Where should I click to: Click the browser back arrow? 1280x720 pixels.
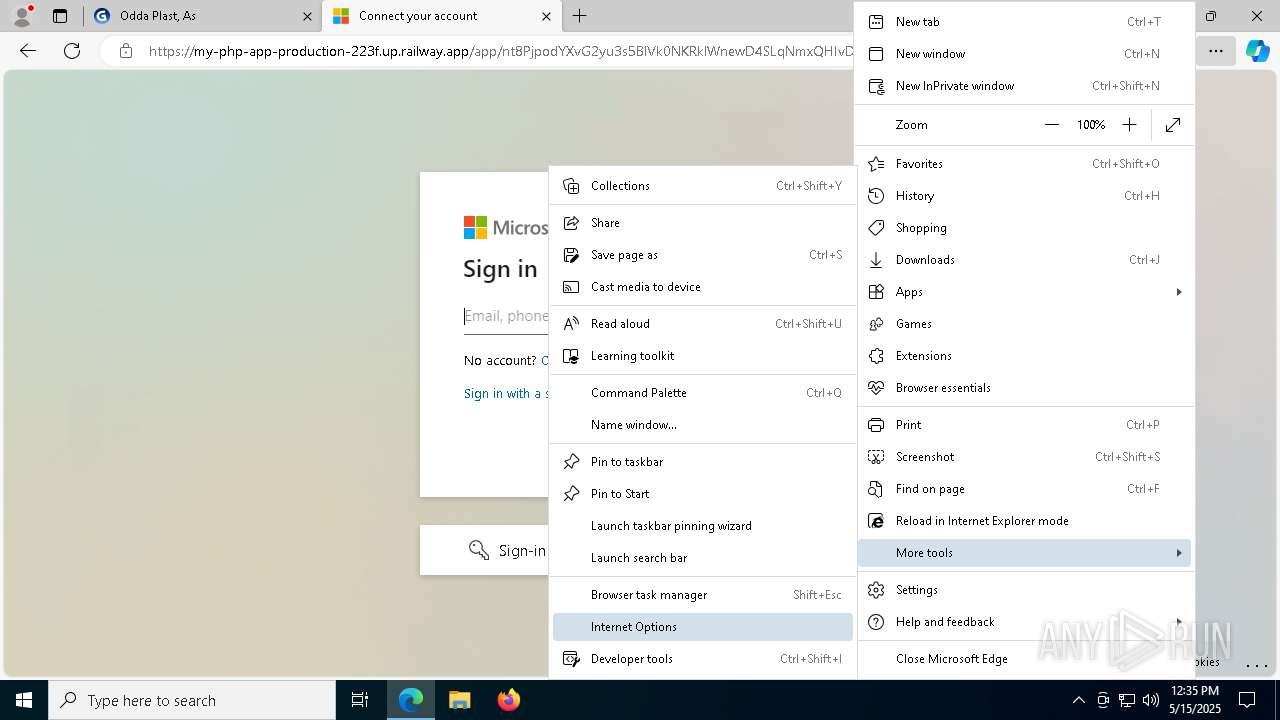[28, 51]
